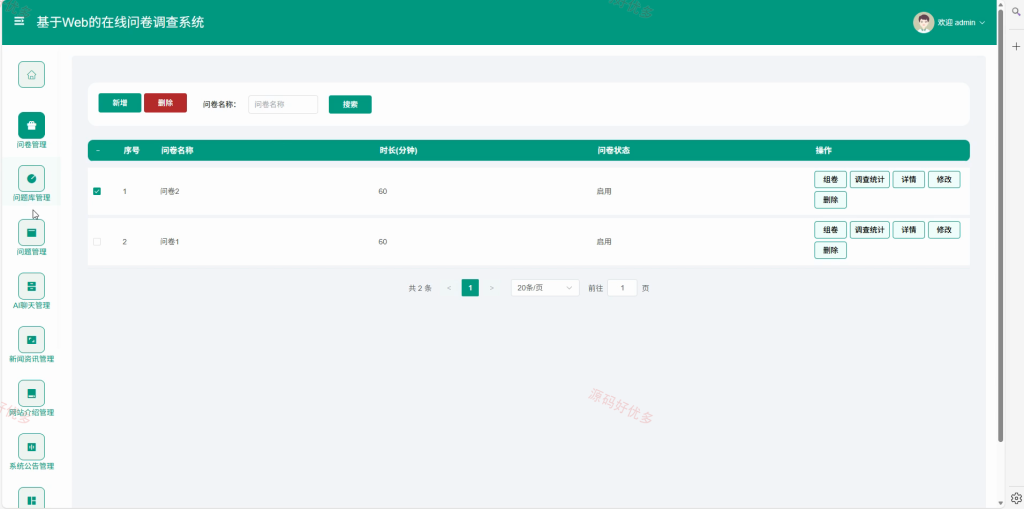
Task: Open the browser sidebar settings gear
Action: click(1016, 498)
